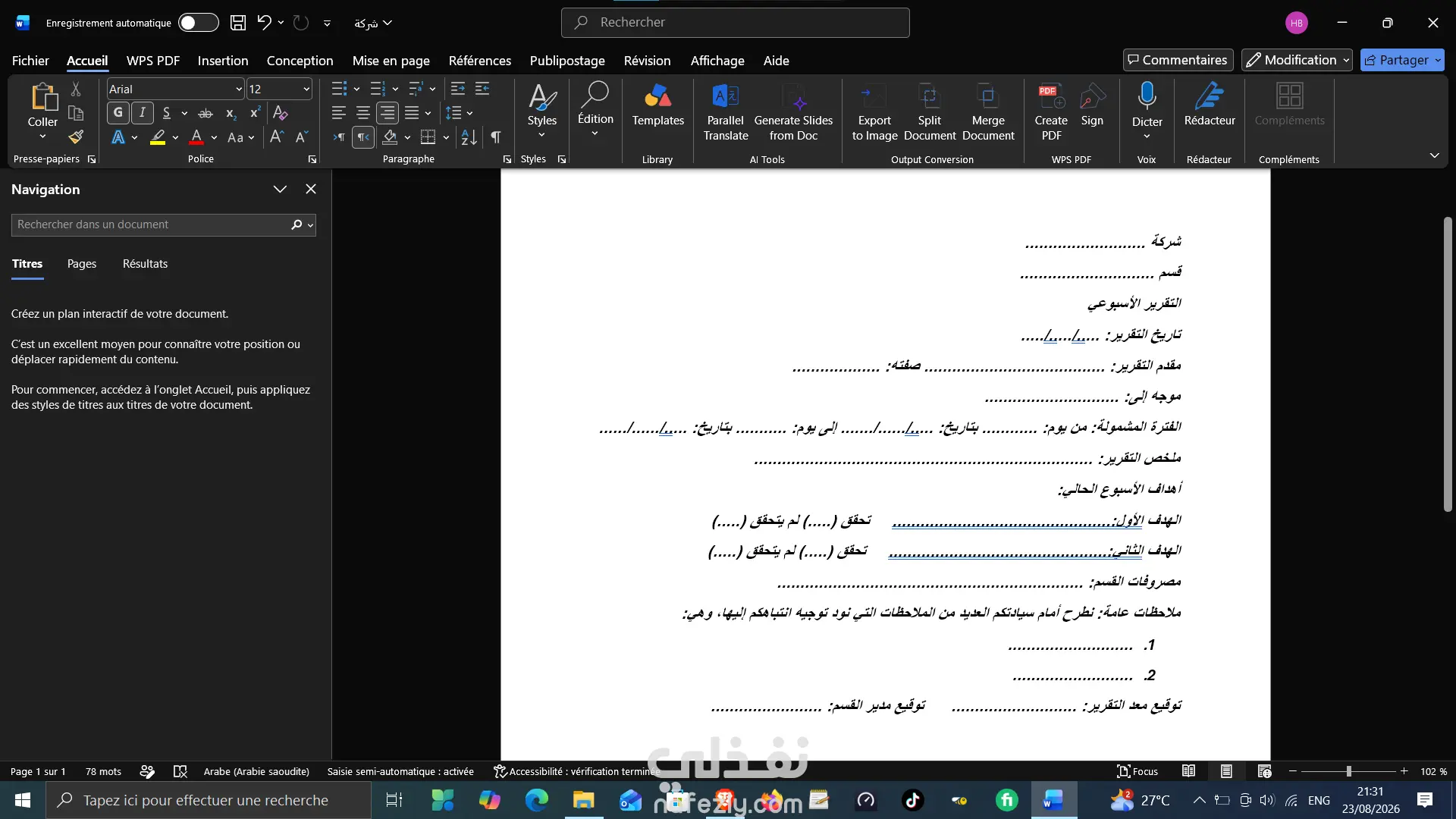
Task: Click the Arabe (Arabie saoudite) language indicator
Action: coord(256,771)
